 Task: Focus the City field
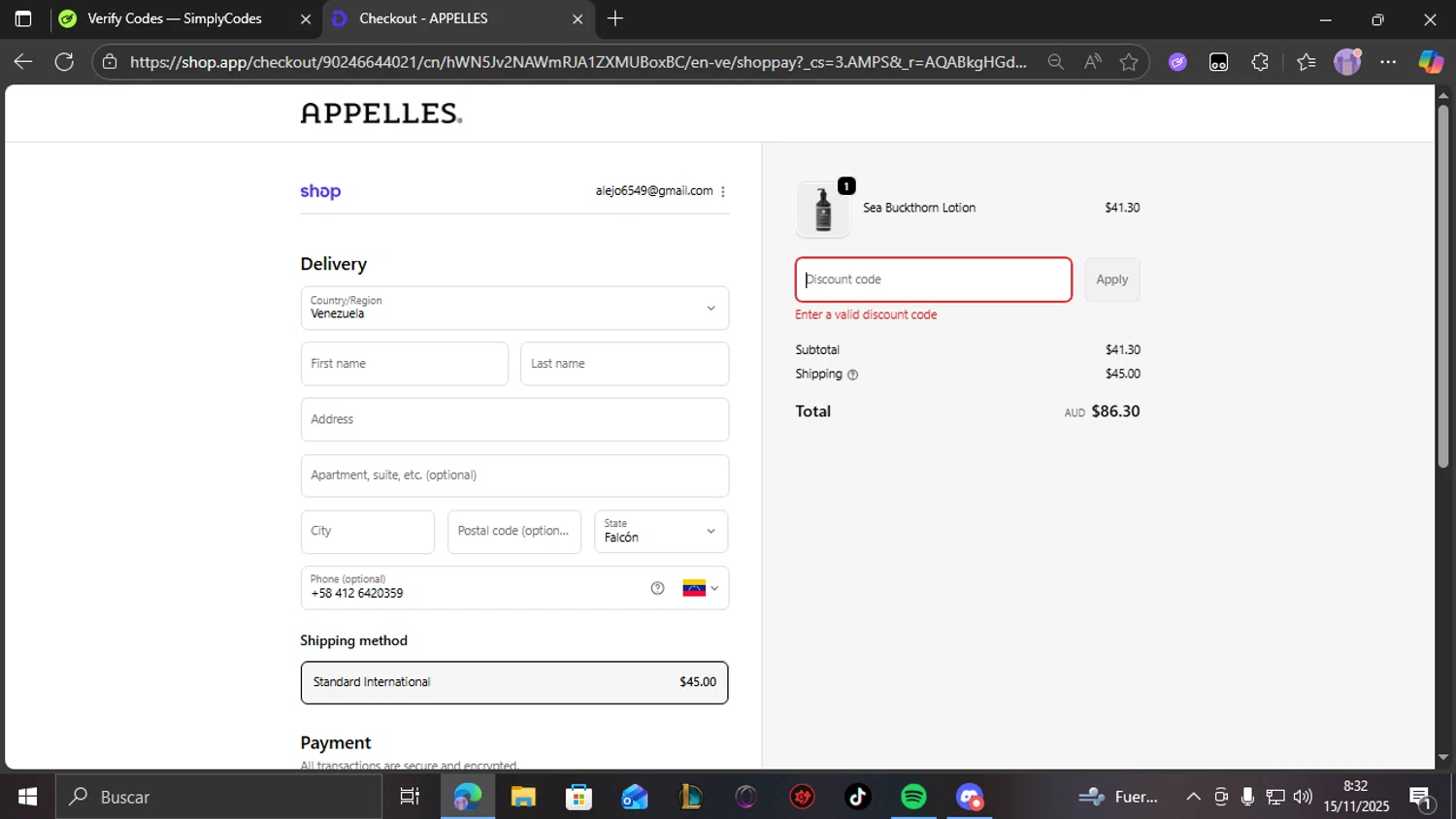tap(368, 532)
